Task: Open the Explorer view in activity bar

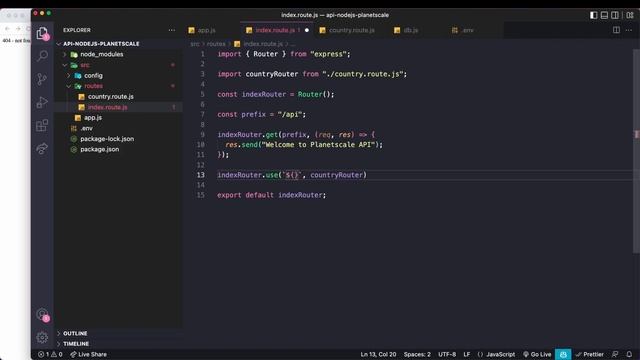Action: point(42,33)
